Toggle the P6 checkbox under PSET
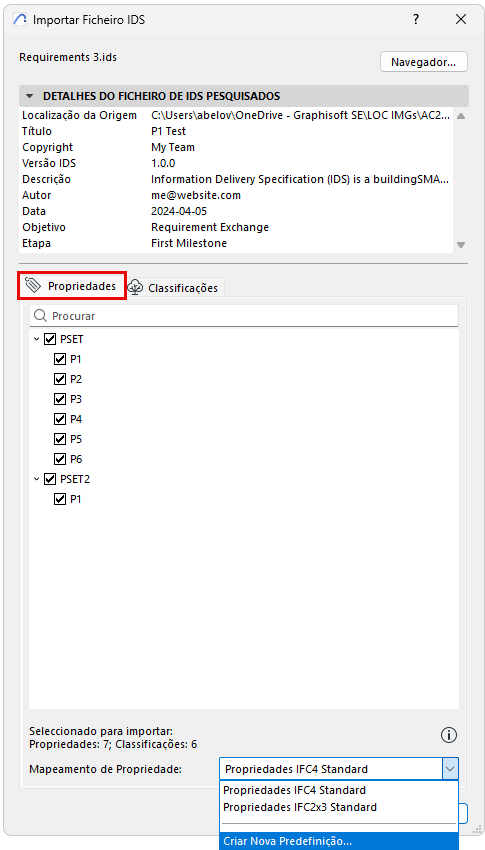This screenshot has height=850, width=485. click(x=60, y=459)
